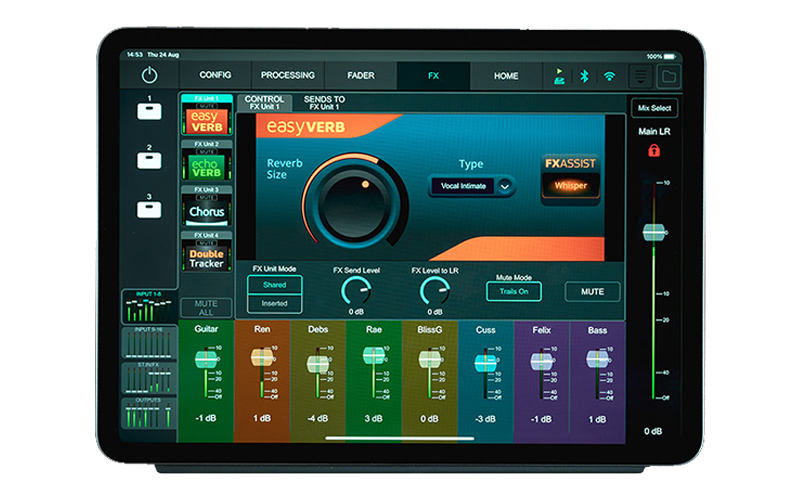
Task: Click the Bass channel name label
Action: [597, 330]
